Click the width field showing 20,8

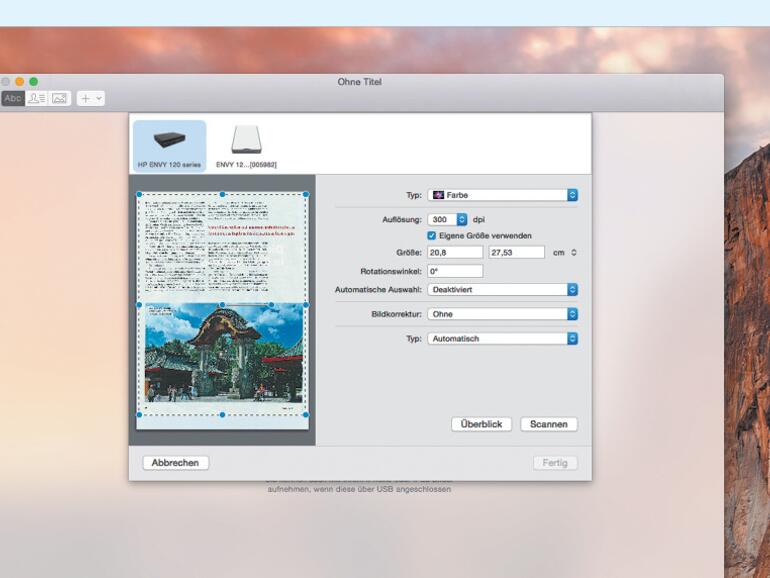pyautogui.click(x=455, y=252)
